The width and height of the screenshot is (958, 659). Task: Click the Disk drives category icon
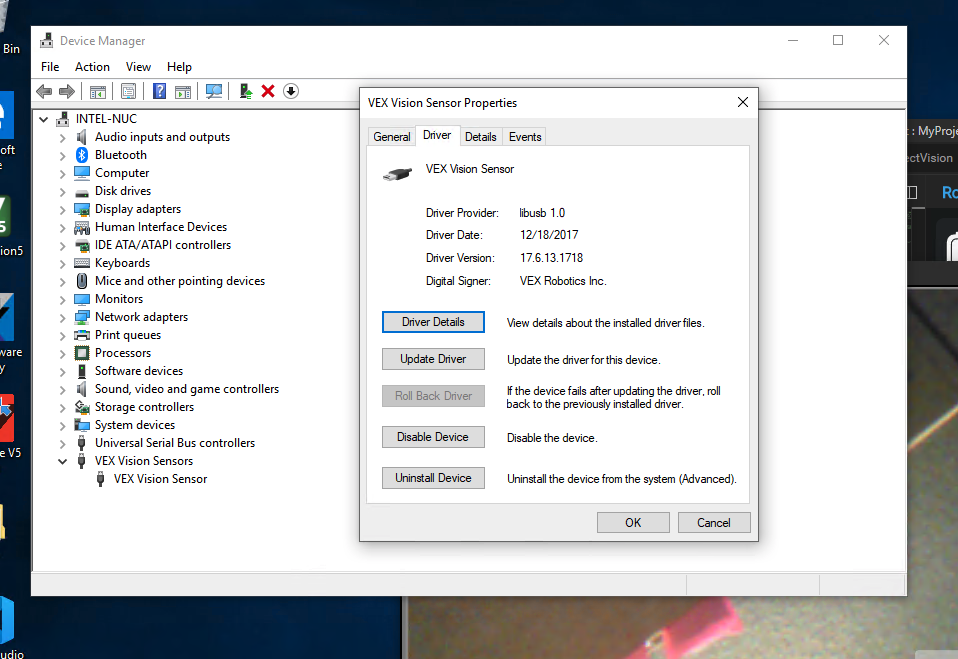(x=82, y=192)
